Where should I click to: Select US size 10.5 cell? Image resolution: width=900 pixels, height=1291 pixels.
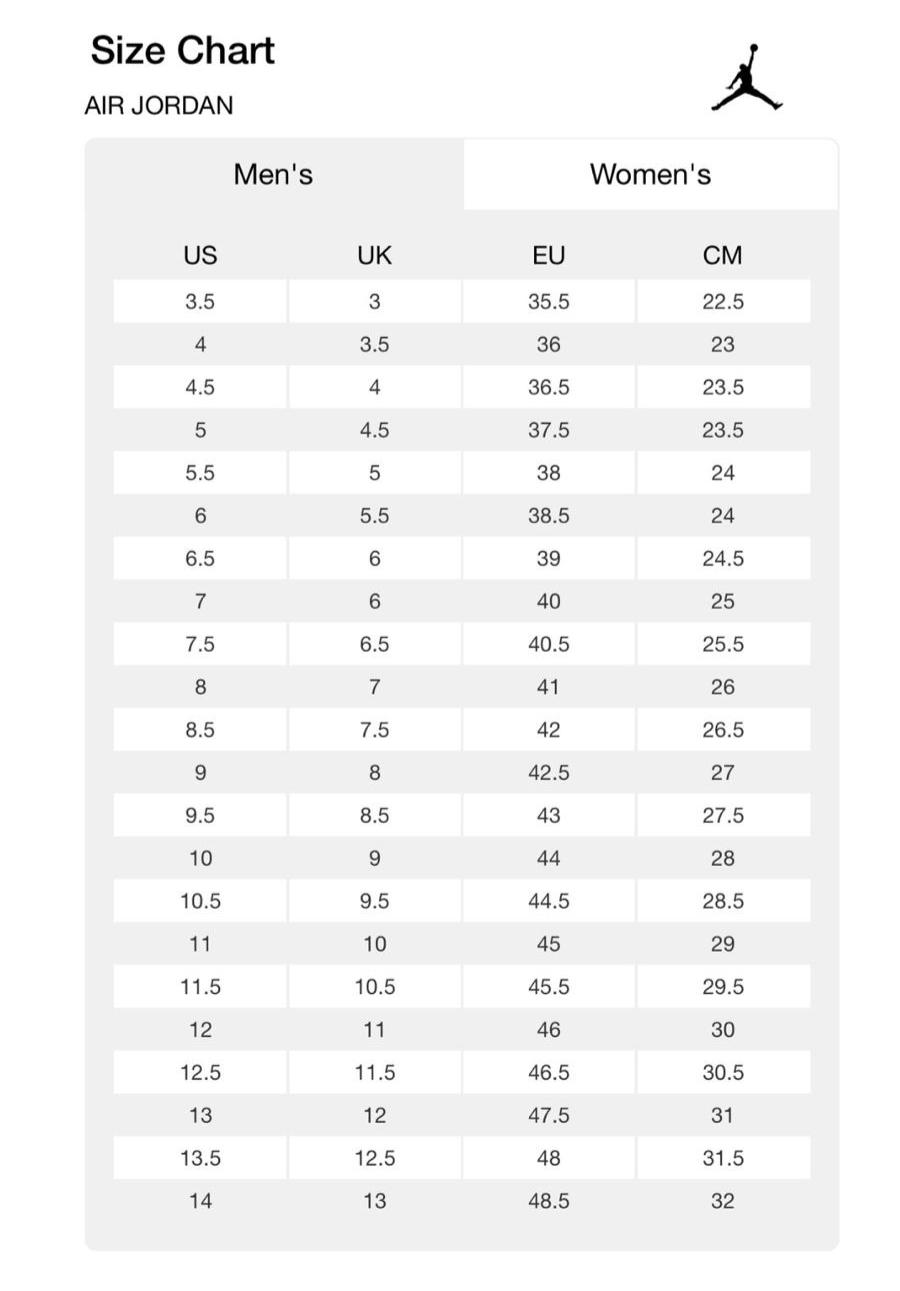200,901
